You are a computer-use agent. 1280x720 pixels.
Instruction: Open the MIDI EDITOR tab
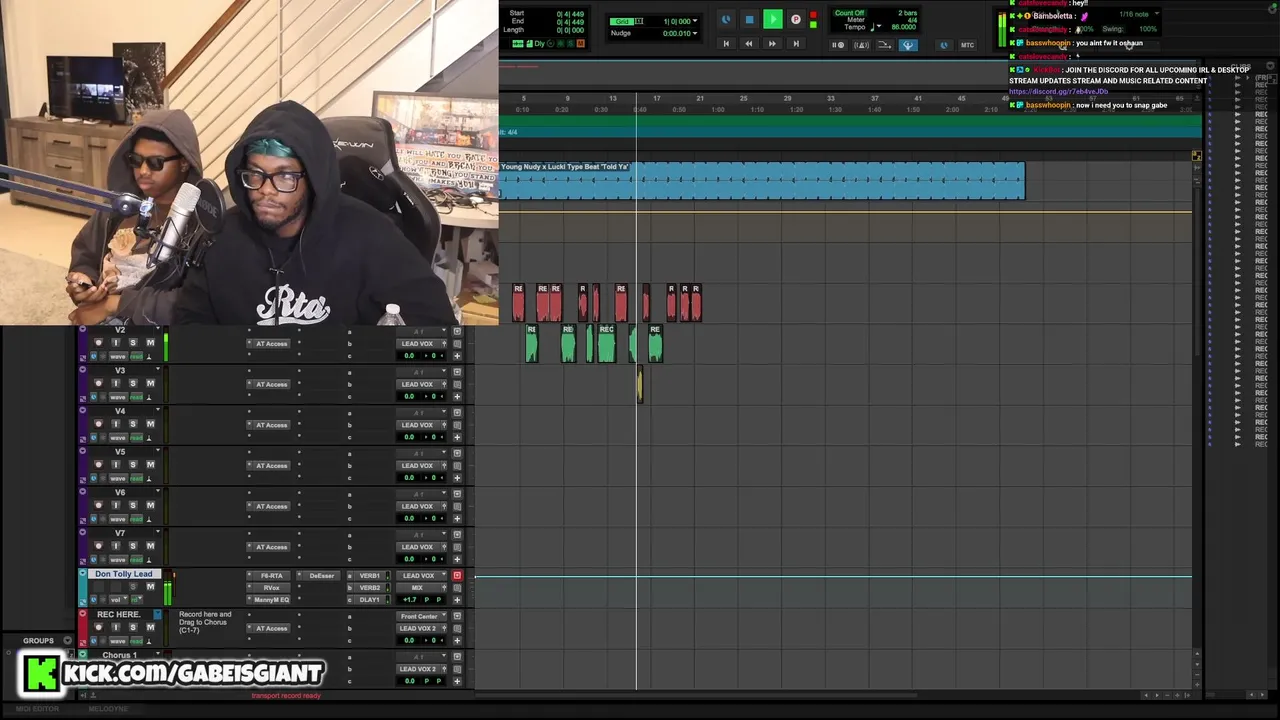coord(38,709)
